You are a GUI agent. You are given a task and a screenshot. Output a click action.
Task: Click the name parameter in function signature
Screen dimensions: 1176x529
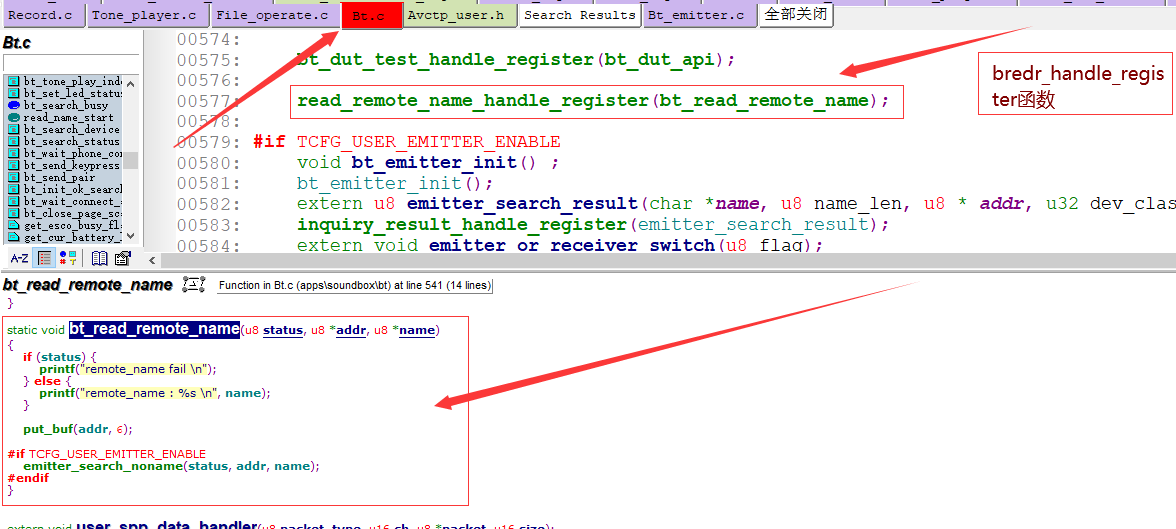pyautogui.click(x=416, y=331)
